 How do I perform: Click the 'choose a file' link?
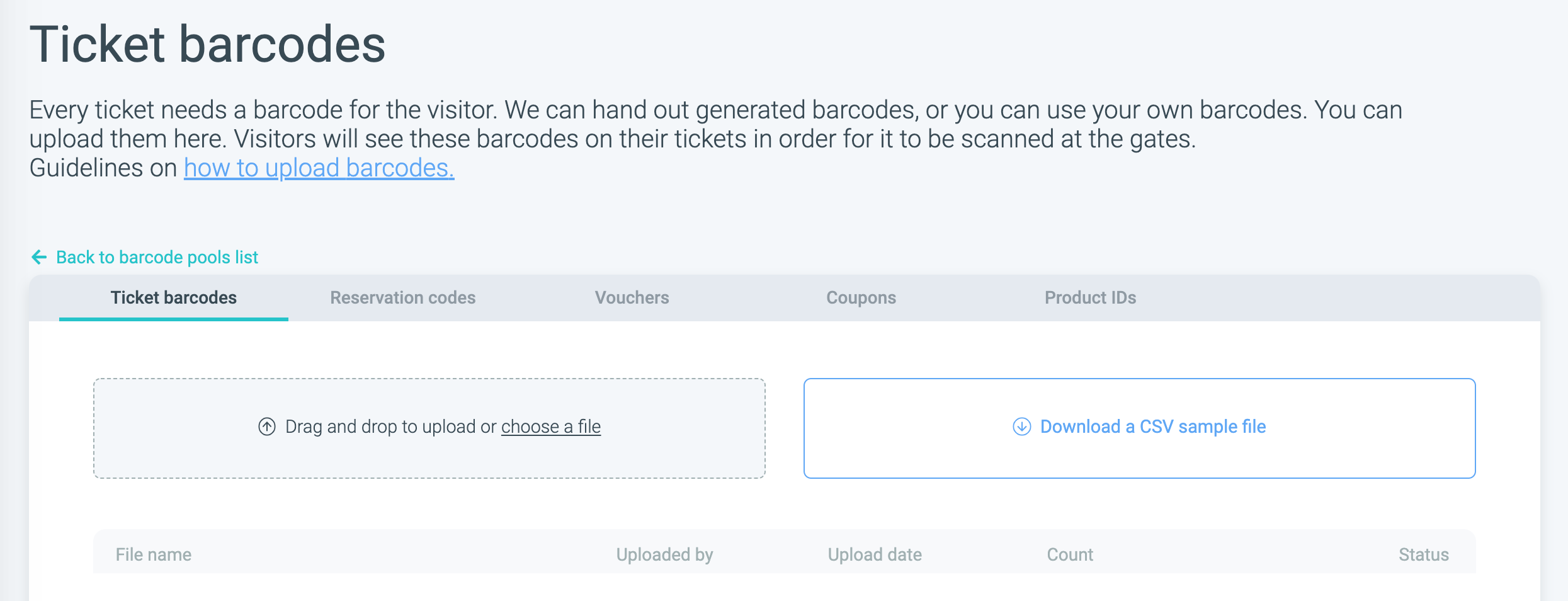pos(551,426)
